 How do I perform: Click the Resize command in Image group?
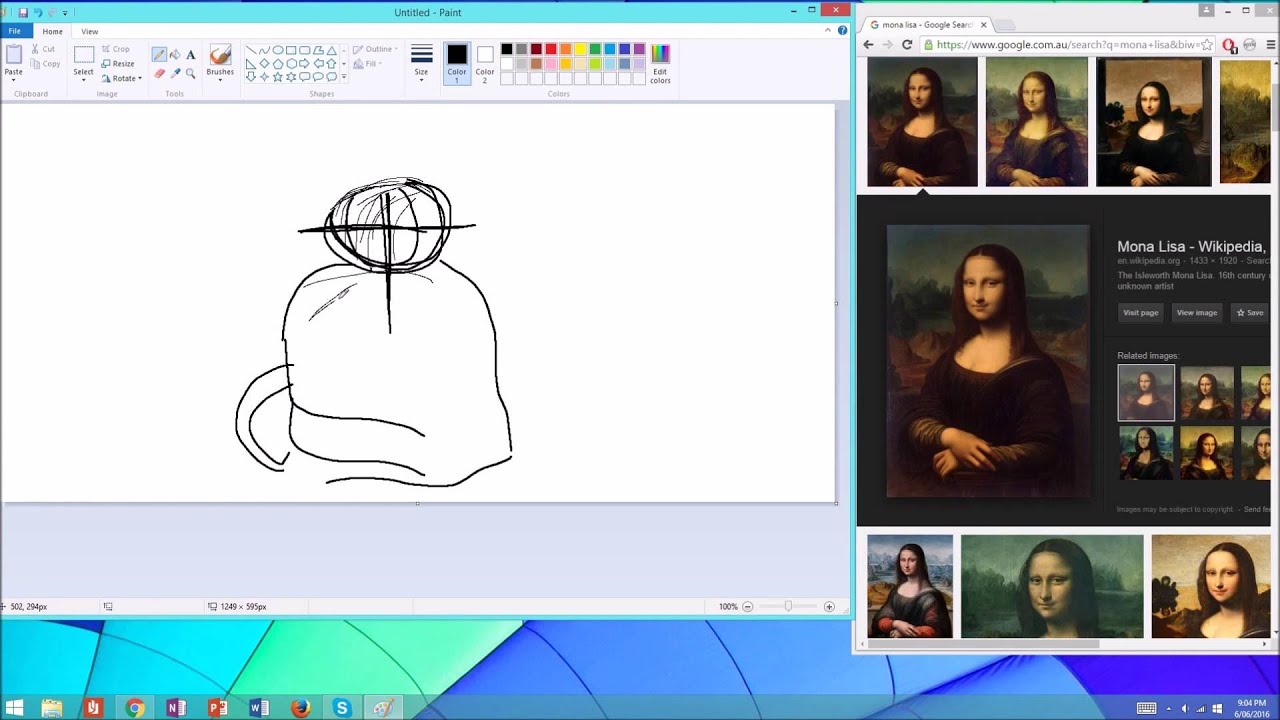[118, 64]
